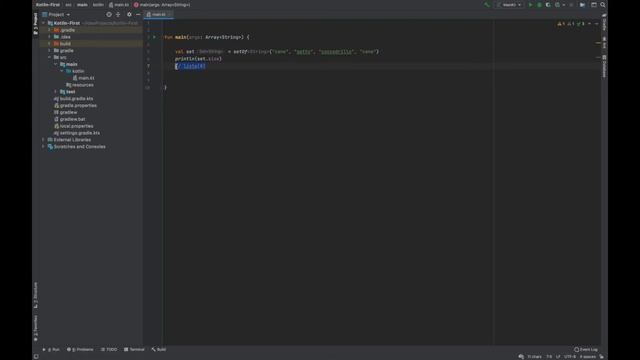The image size is (640, 360).
Task: Expand the .gradle folder arrow
Action: pyautogui.click(x=50, y=30)
